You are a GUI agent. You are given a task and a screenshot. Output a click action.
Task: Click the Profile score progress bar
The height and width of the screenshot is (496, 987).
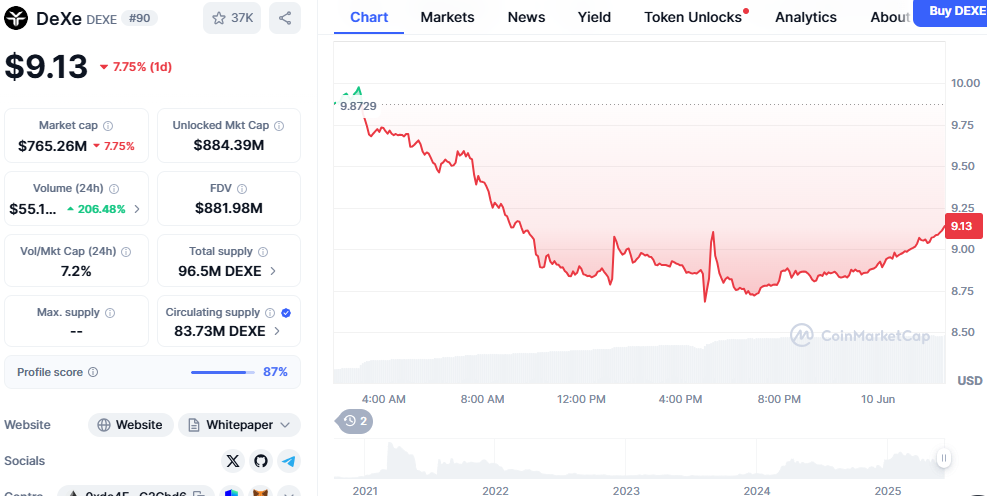(223, 373)
